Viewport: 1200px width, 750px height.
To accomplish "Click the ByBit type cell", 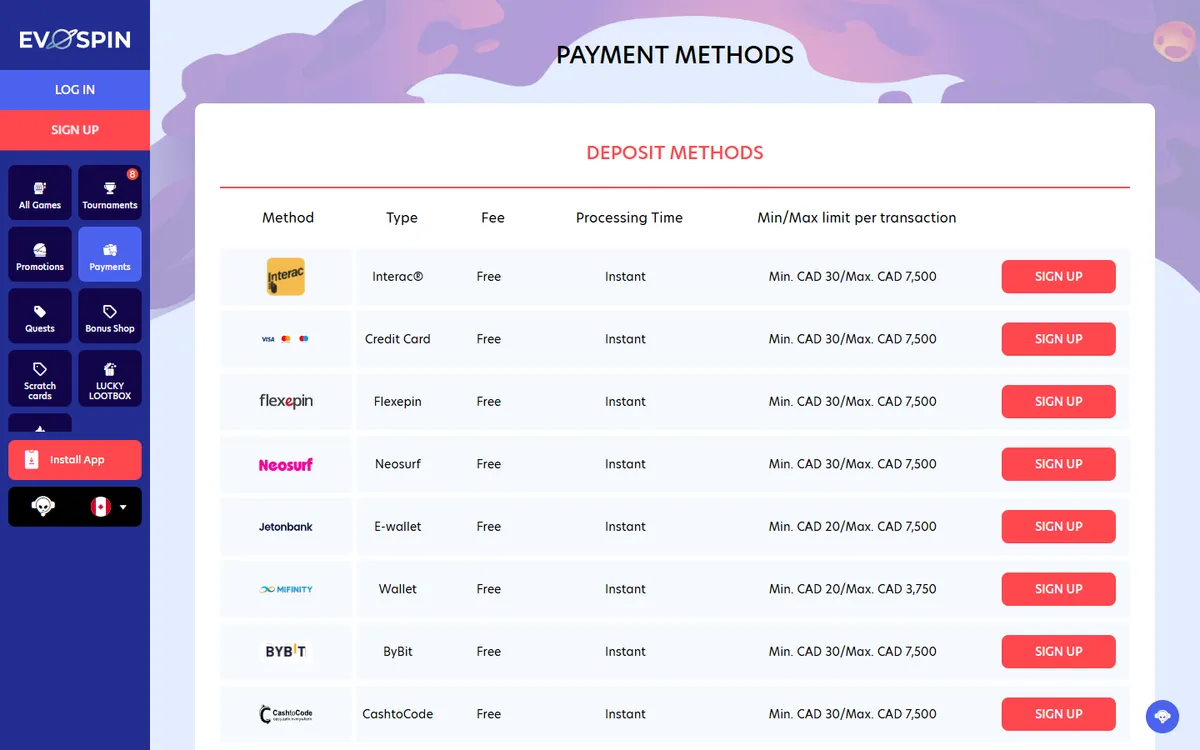I will point(398,651).
